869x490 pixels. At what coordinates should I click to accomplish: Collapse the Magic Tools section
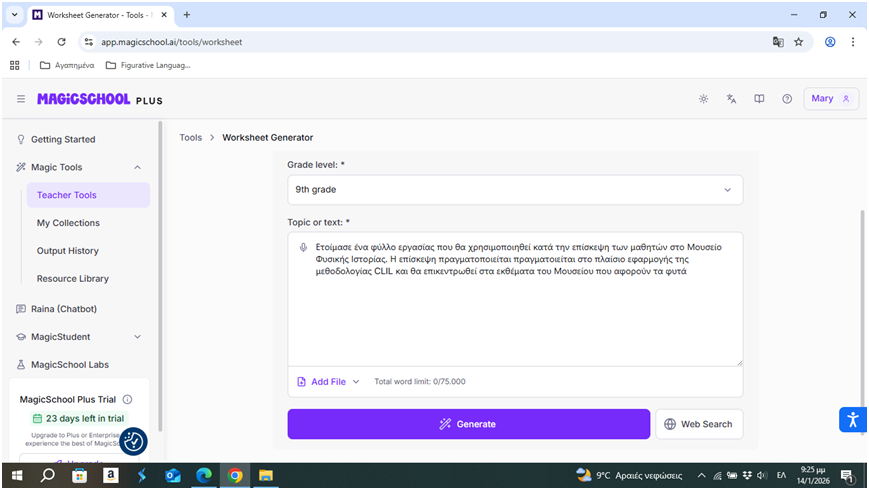137,167
